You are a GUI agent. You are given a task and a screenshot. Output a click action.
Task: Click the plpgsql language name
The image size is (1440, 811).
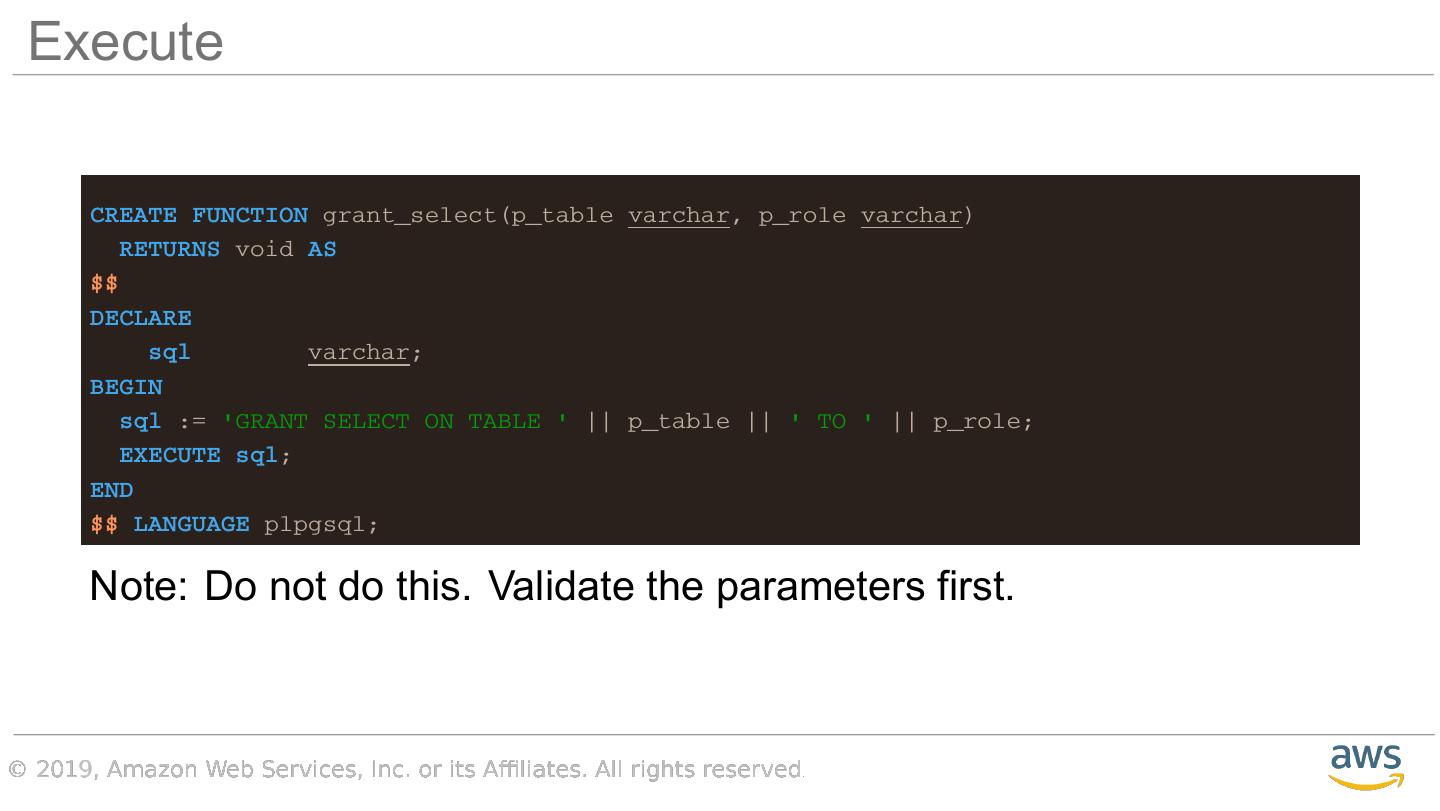(x=315, y=525)
